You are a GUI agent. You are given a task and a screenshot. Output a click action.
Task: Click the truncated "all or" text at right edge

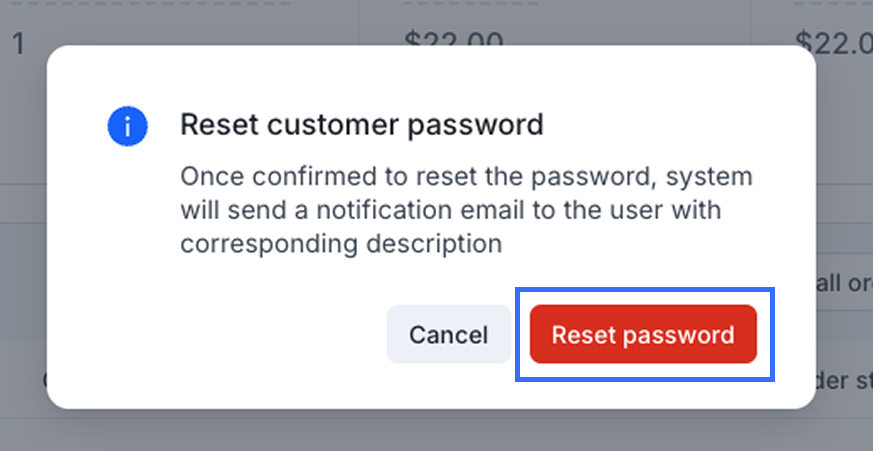[x=844, y=284]
